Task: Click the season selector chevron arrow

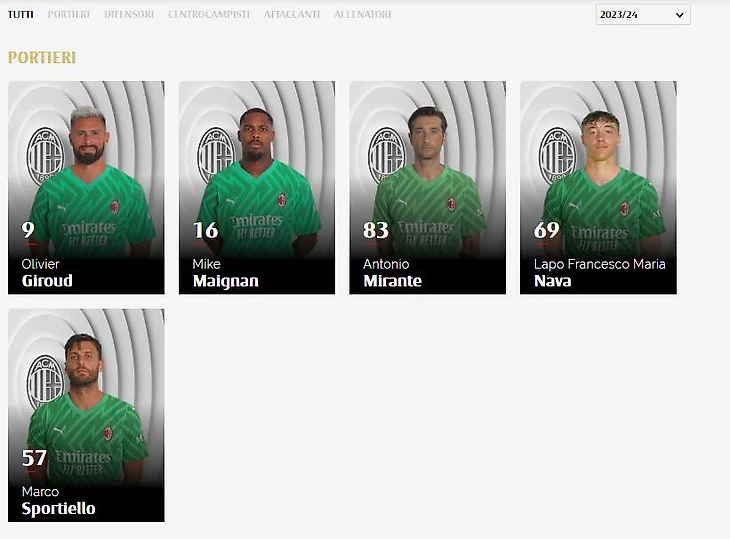Action: (x=680, y=15)
